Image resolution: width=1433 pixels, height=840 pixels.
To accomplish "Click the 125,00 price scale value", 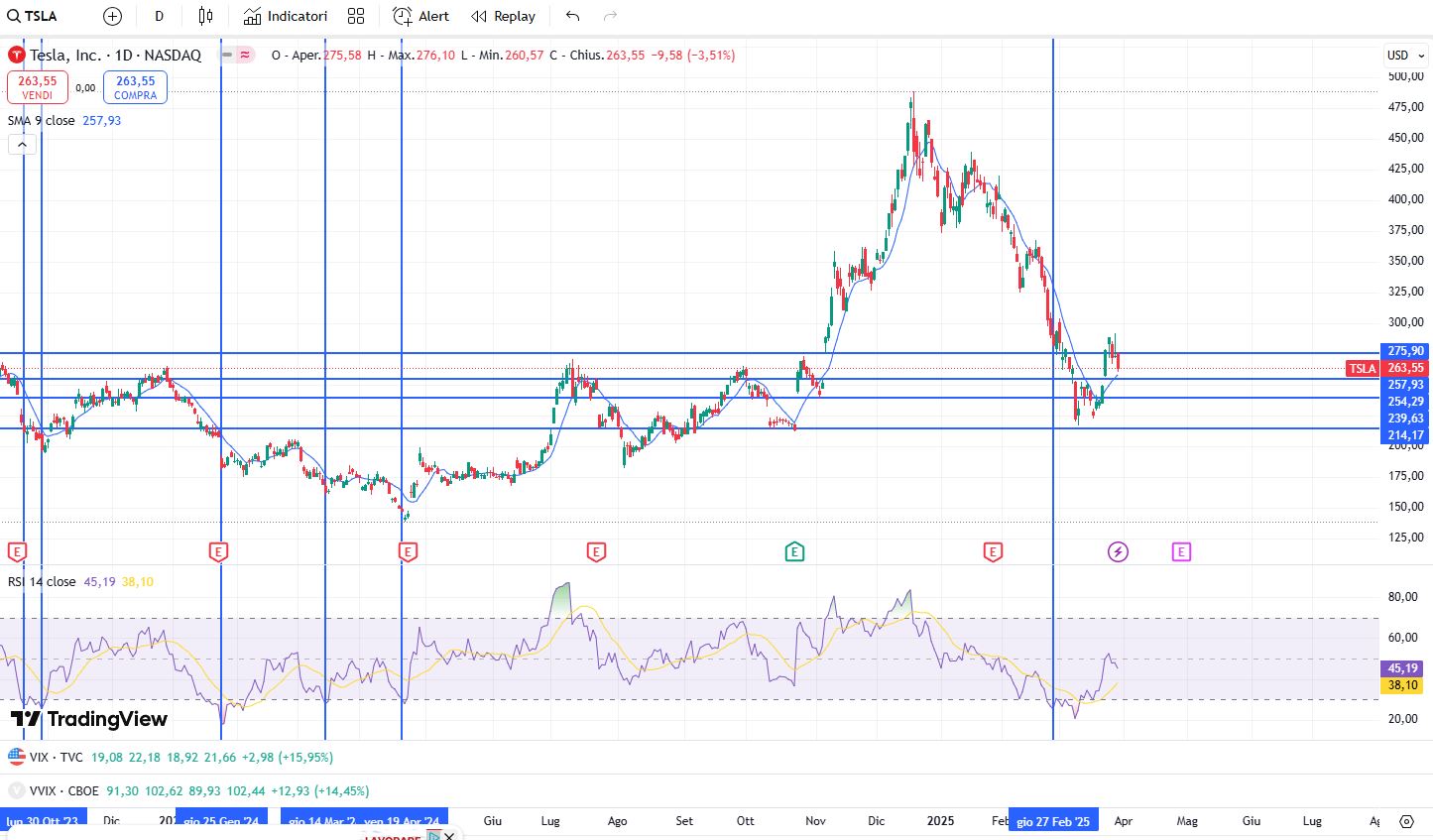I will [1406, 538].
